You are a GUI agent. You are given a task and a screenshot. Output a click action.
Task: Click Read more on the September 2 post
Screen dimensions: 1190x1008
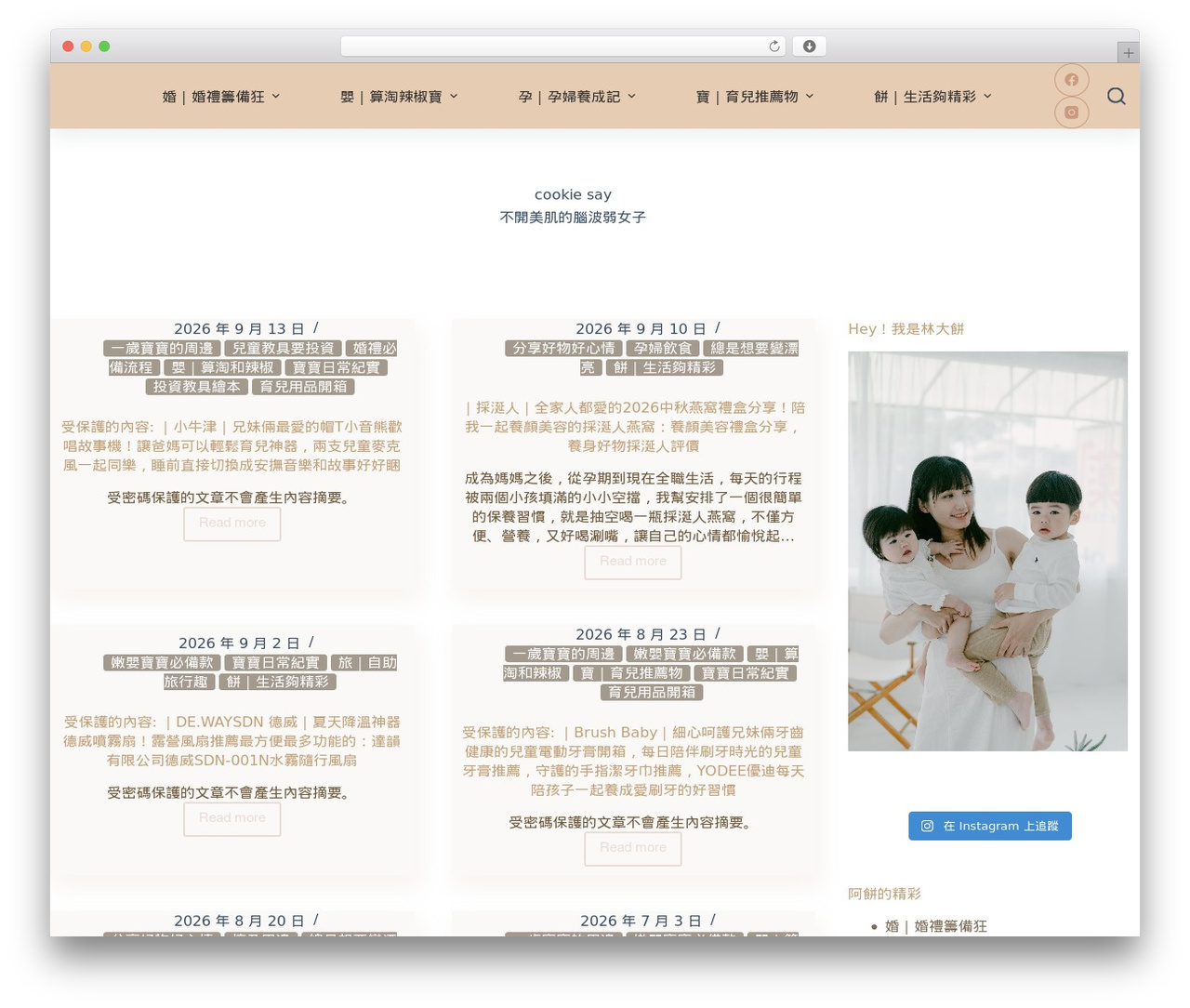coord(232,818)
